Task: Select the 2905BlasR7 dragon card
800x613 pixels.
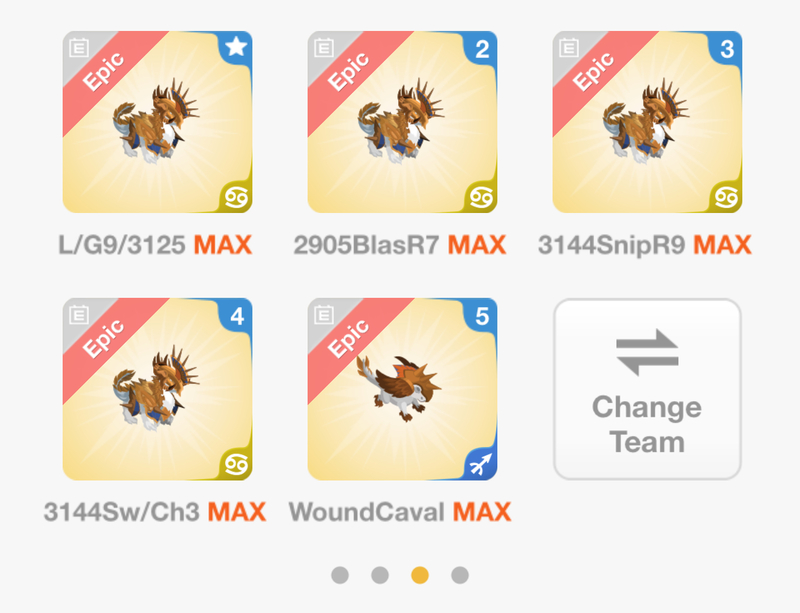Action: [402, 122]
